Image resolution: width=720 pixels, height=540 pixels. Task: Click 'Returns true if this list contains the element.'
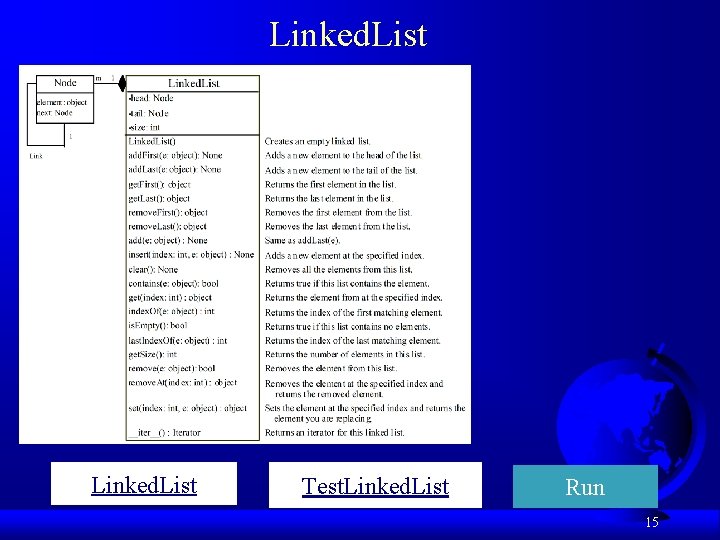click(348, 284)
